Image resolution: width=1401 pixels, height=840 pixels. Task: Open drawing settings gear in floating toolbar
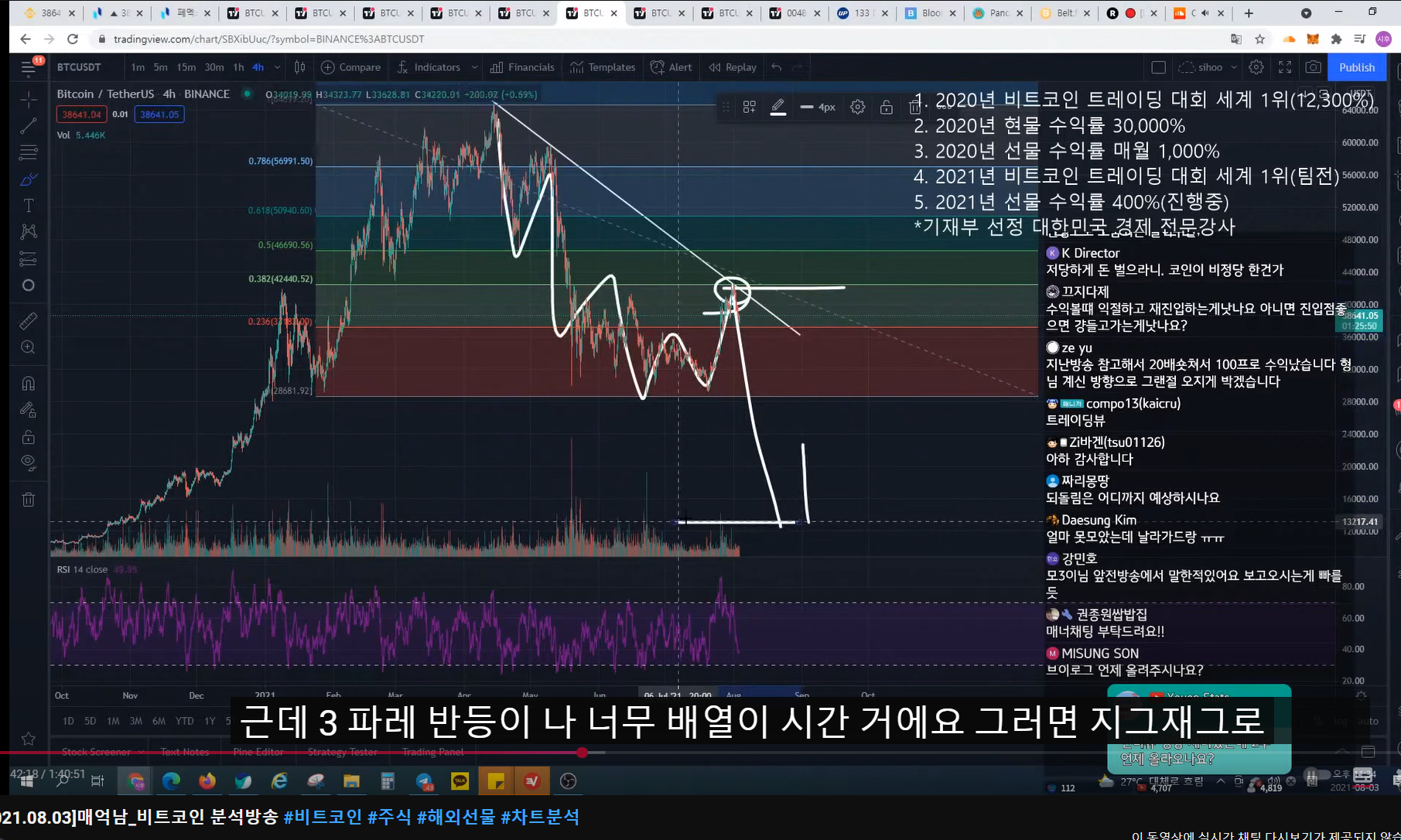click(x=858, y=108)
